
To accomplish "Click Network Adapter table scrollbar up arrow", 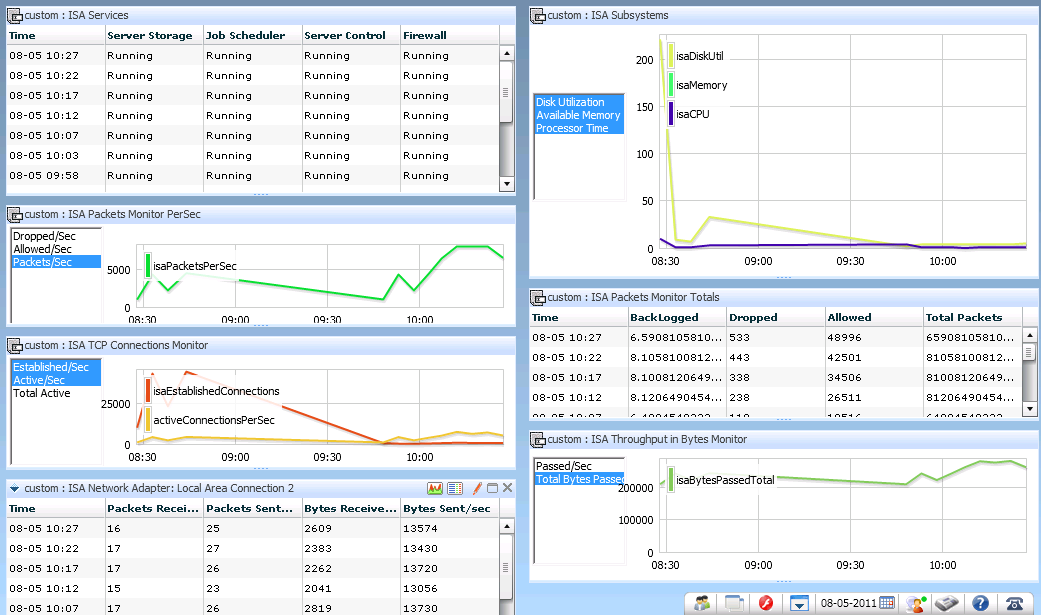I will tap(507, 527).
